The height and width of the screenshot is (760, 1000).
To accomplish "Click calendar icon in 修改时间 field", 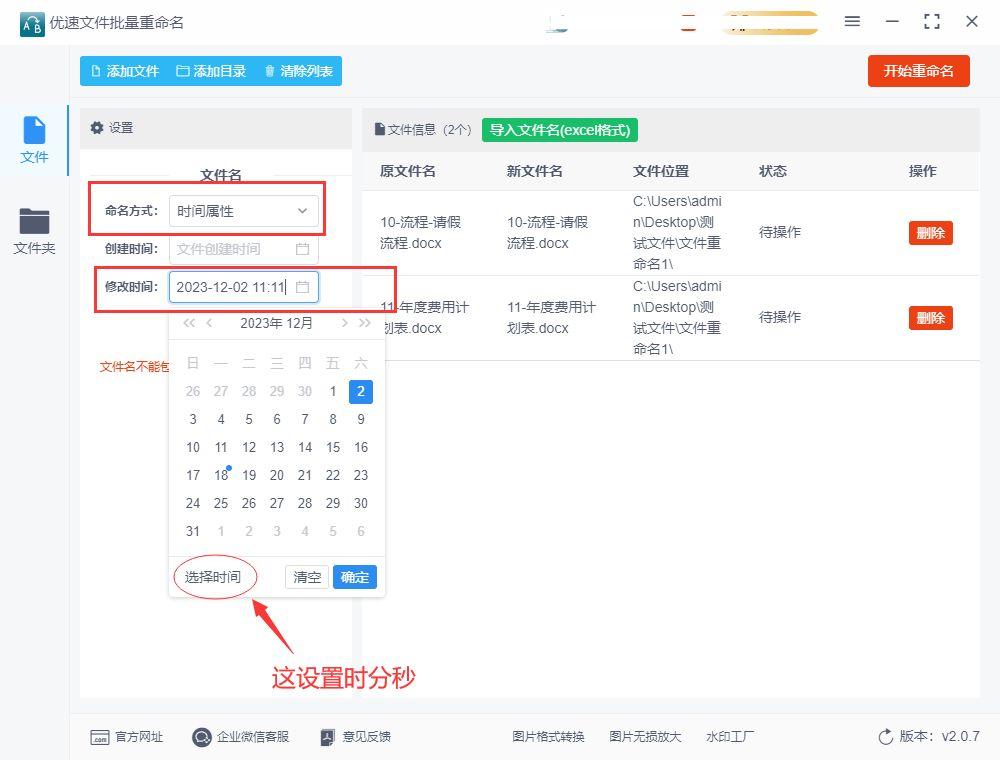I will pyautogui.click(x=303, y=287).
